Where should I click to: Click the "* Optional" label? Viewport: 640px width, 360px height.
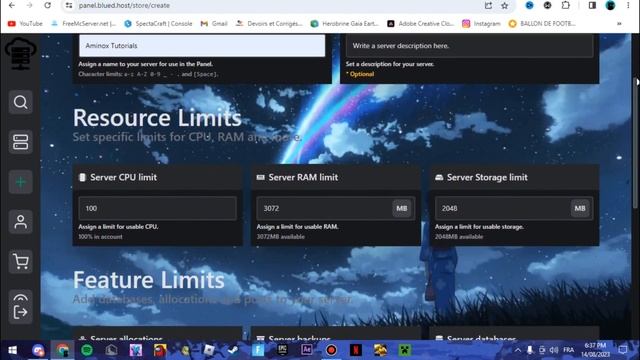[x=360, y=74]
